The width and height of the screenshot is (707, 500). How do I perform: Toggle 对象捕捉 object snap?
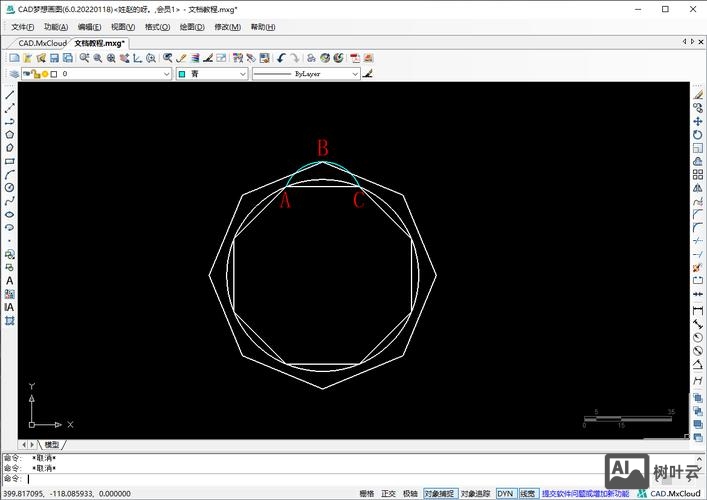439,493
